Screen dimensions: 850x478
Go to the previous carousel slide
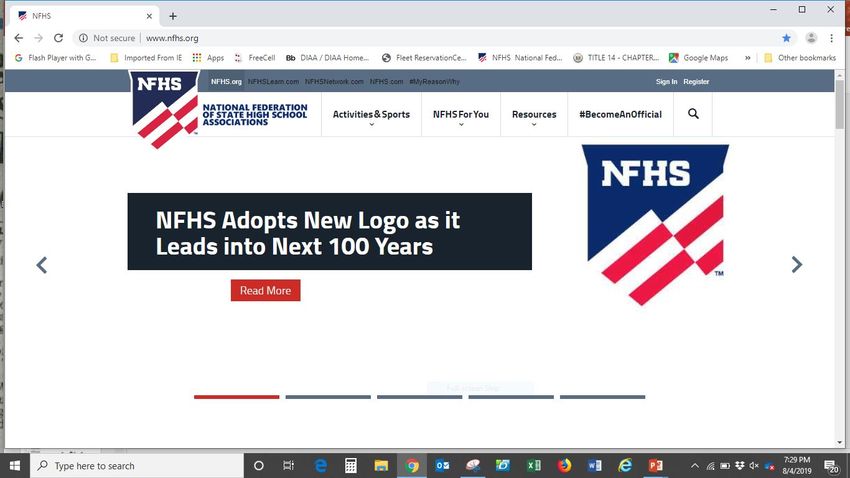[42, 265]
